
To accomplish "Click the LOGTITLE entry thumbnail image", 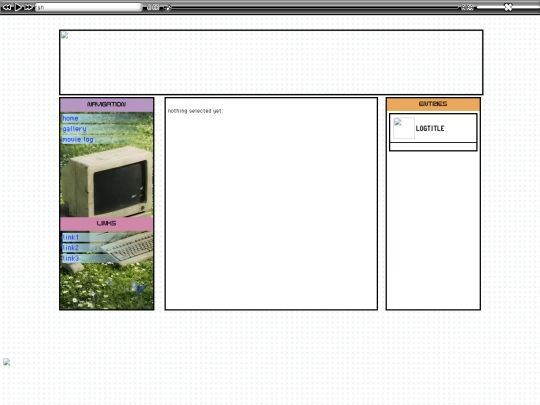I will click(404, 128).
